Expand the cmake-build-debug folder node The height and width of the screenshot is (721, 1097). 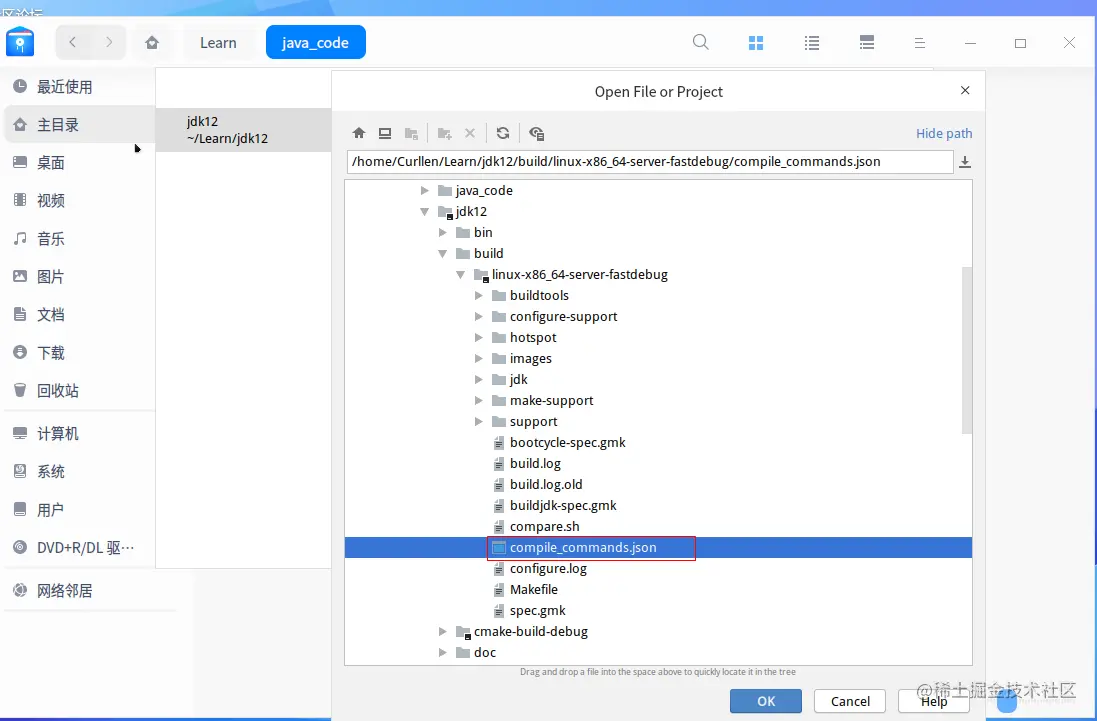coord(443,631)
